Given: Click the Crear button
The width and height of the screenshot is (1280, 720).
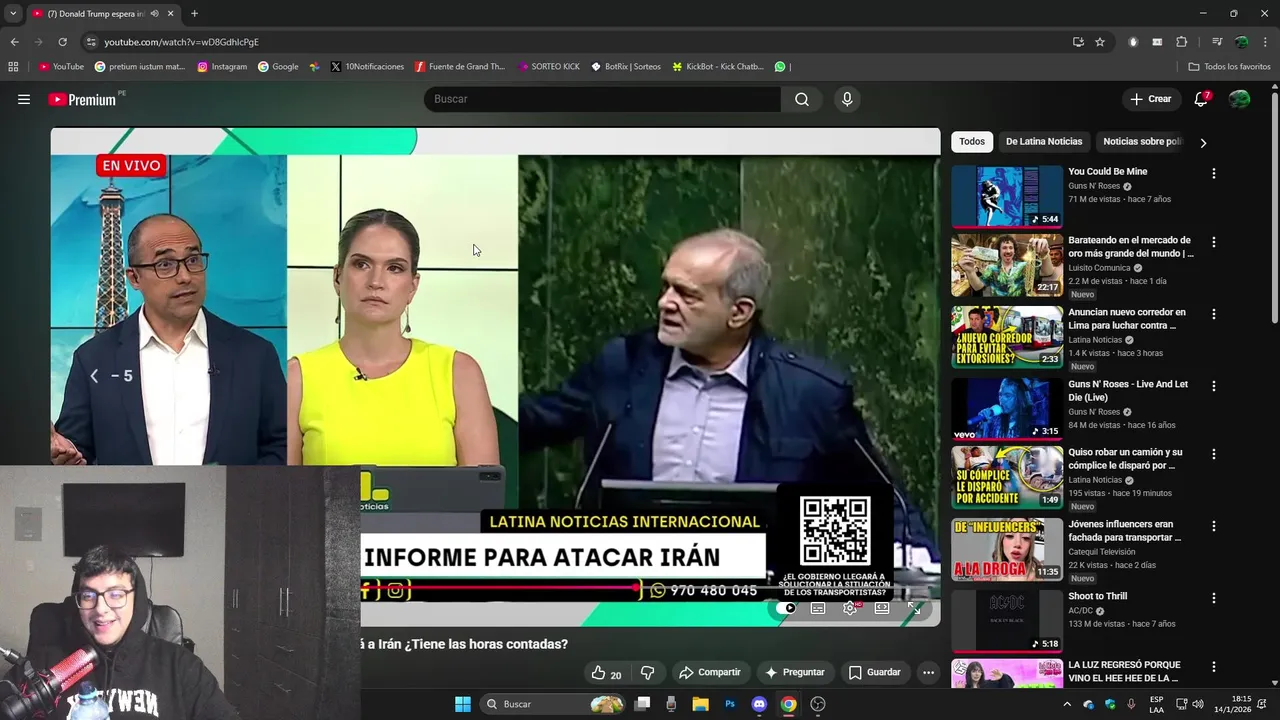Looking at the screenshot, I should 1151,99.
